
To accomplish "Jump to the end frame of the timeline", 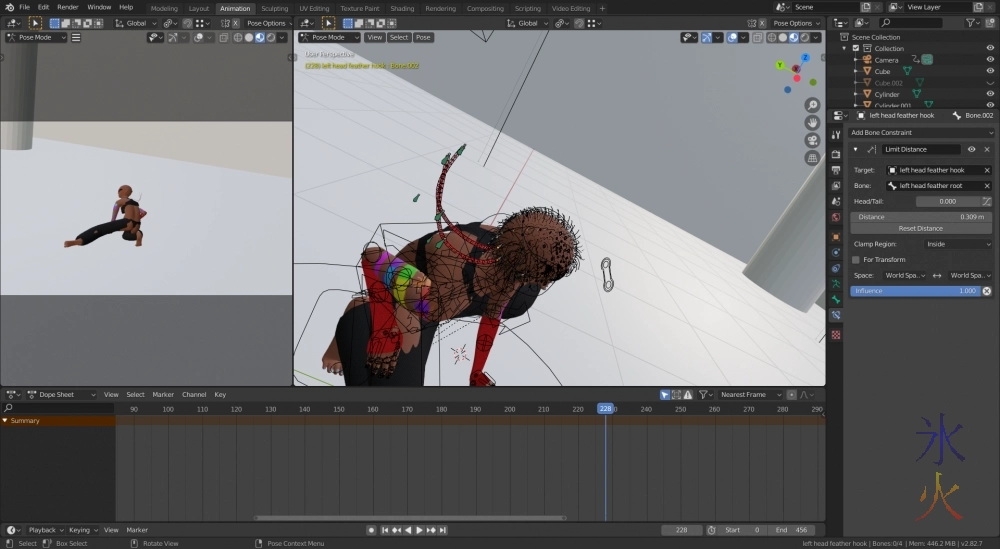I will coord(443,530).
